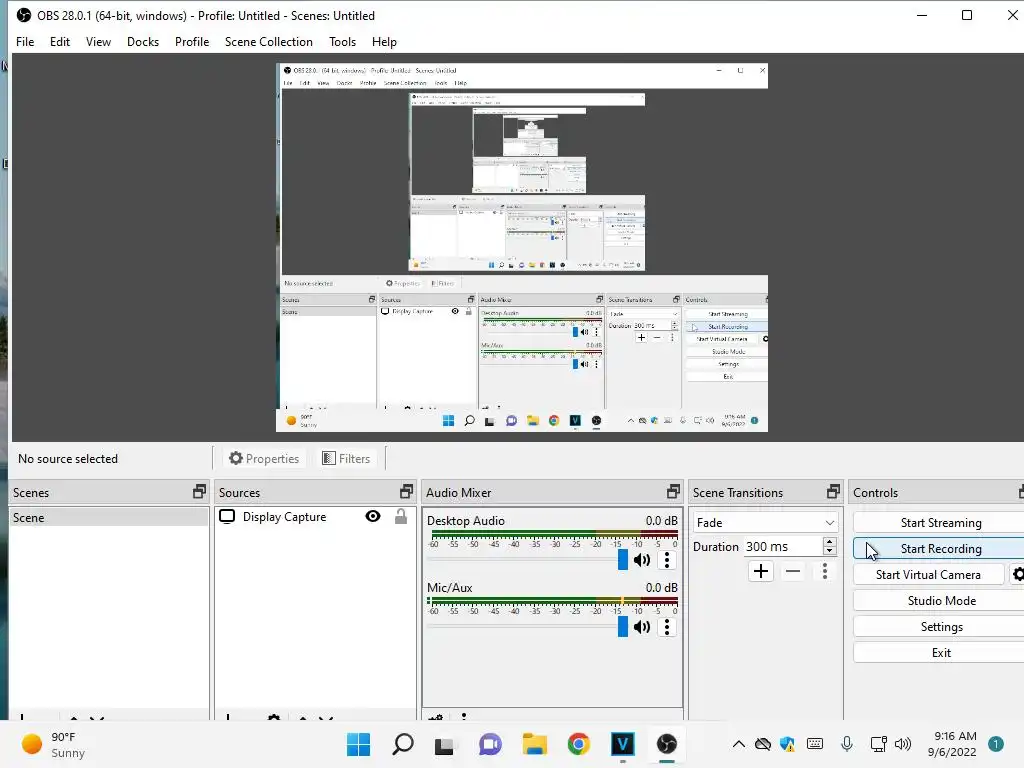The image size is (1024, 768).
Task: Mute the Mic/Aux channel
Action: (642, 627)
